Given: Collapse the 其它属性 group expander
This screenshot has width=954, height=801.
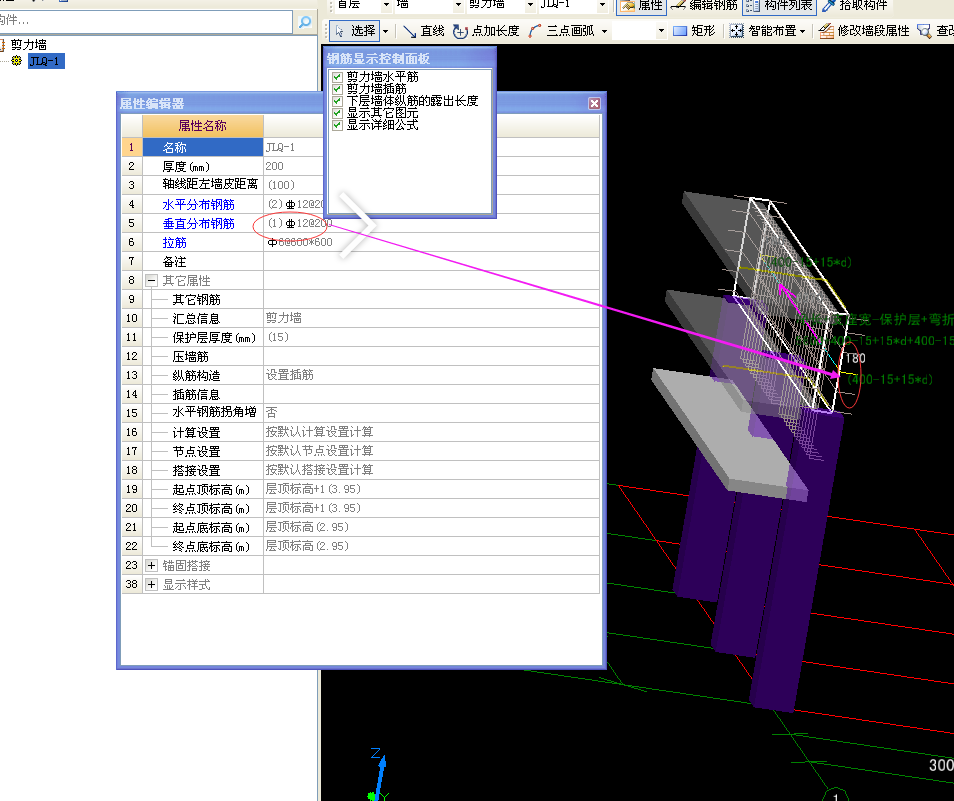Looking at the screenshot, I should [x=151, y=280].
